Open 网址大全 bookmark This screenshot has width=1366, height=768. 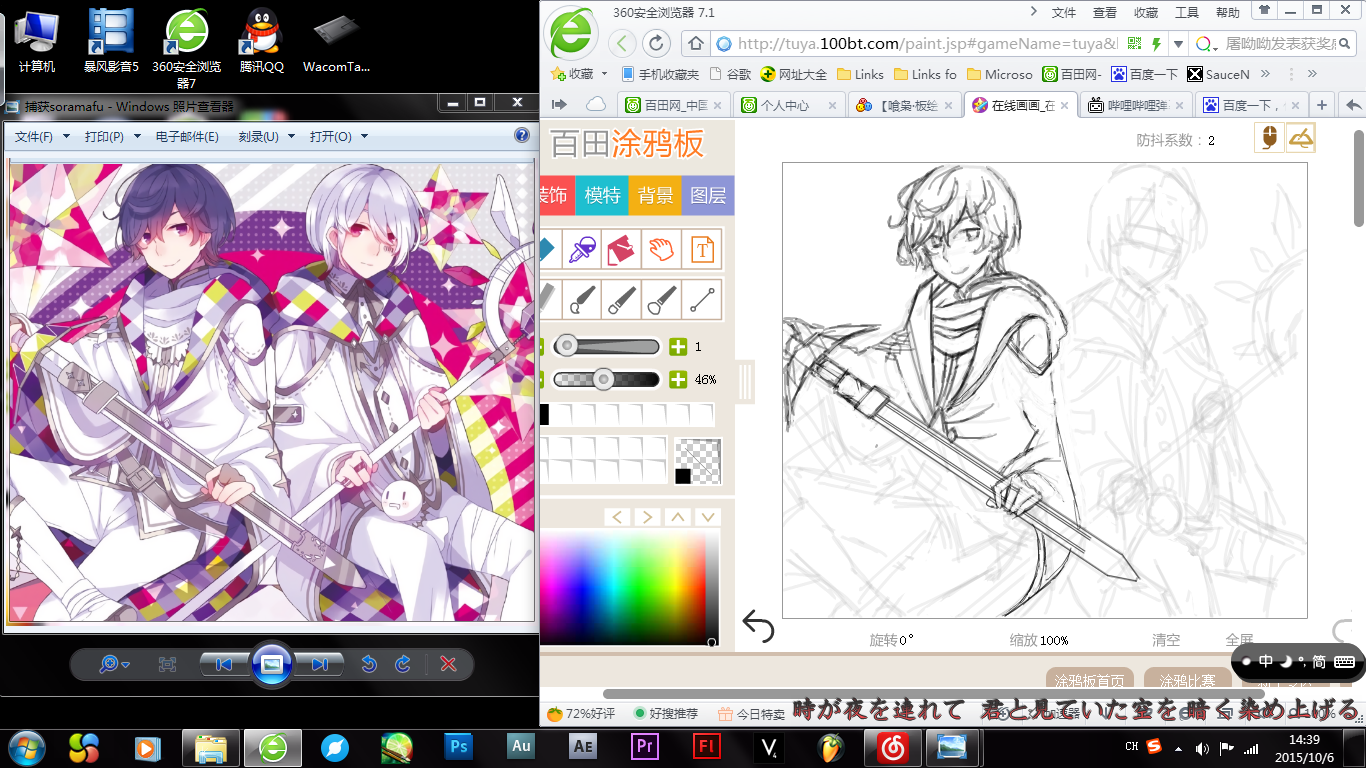click(794, 74)
